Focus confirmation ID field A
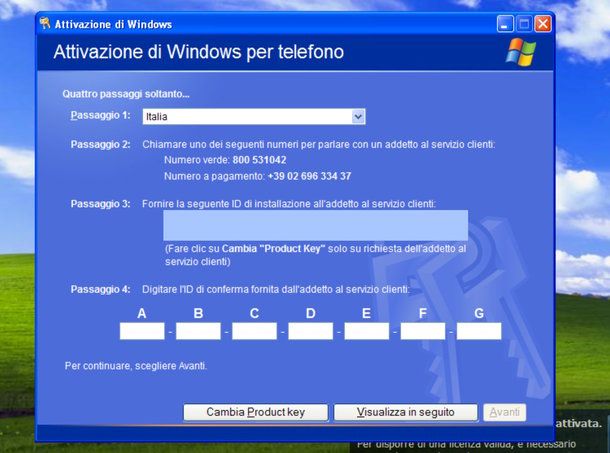 (x=142, y=331)
